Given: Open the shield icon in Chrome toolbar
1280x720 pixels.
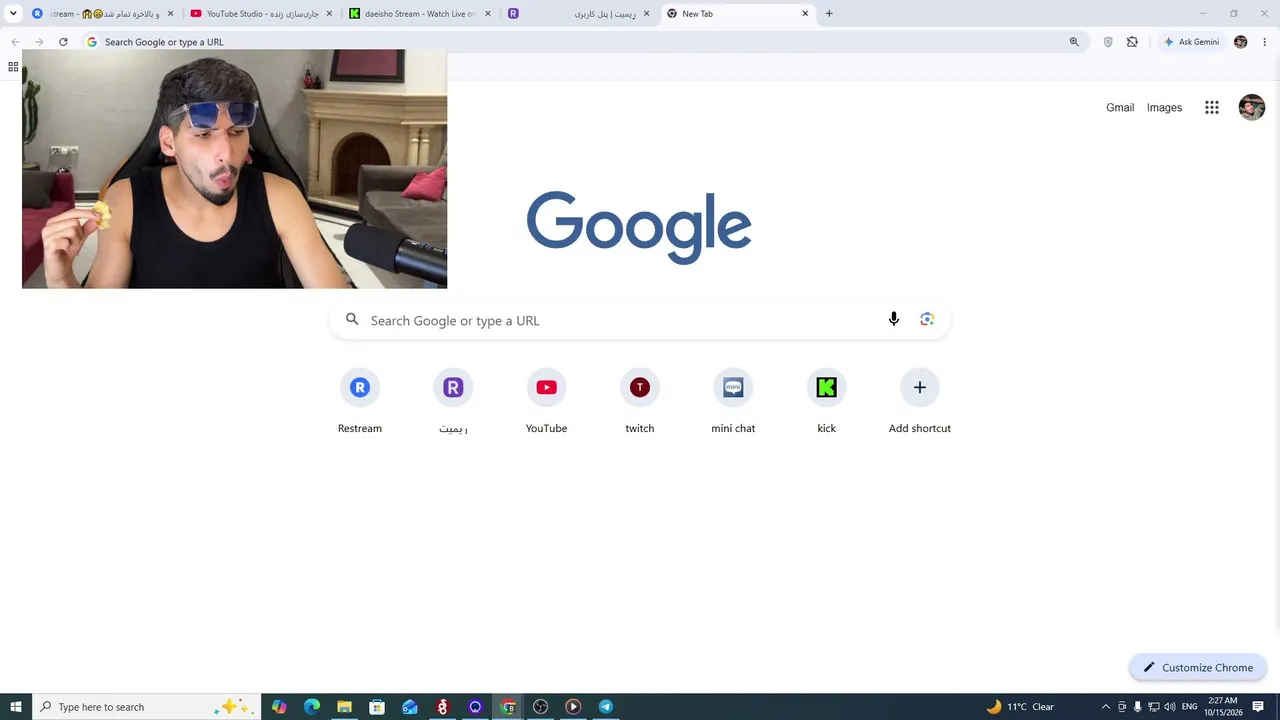Looking at the screenshot, I should 1108,42.
